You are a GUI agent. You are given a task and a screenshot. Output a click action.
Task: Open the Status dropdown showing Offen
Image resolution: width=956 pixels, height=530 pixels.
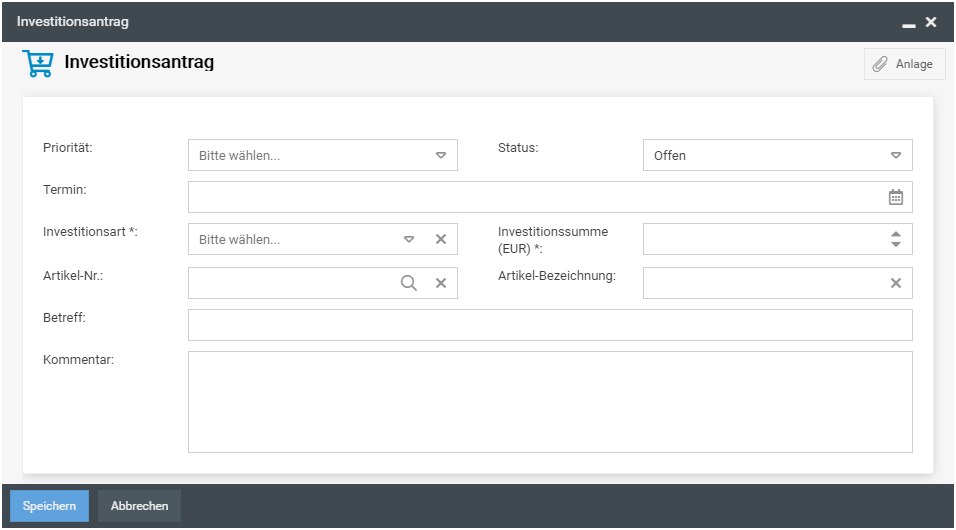(x=896, y=155)
